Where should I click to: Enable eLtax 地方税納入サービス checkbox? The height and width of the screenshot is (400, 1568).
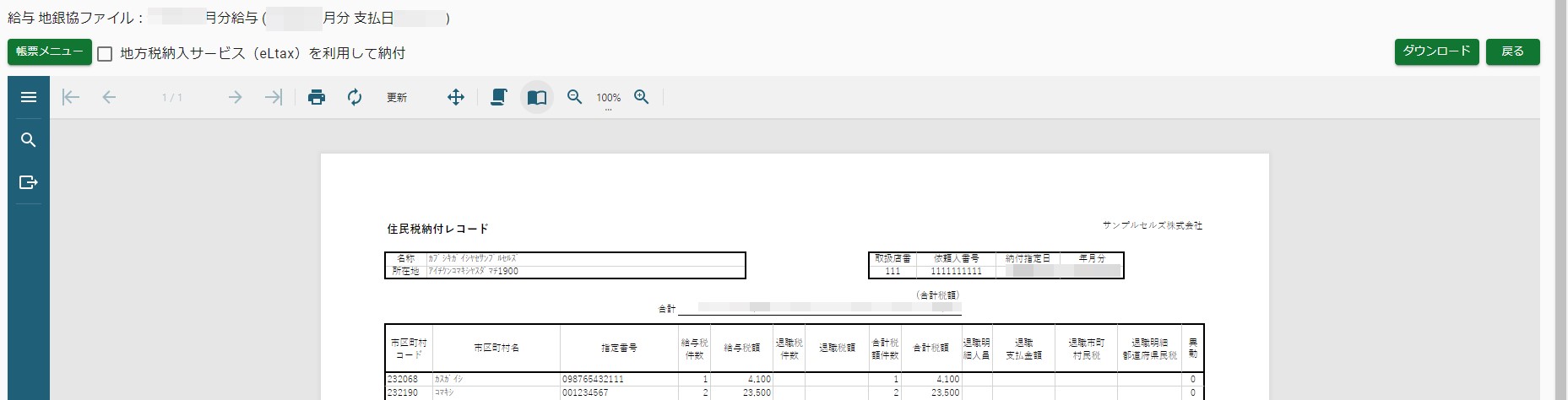(105, 54)
